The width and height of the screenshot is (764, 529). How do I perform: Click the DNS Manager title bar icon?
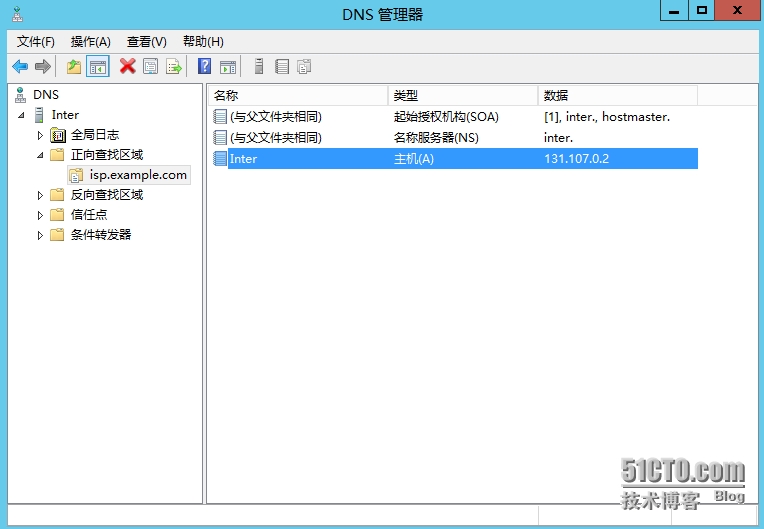pos(18,14)
